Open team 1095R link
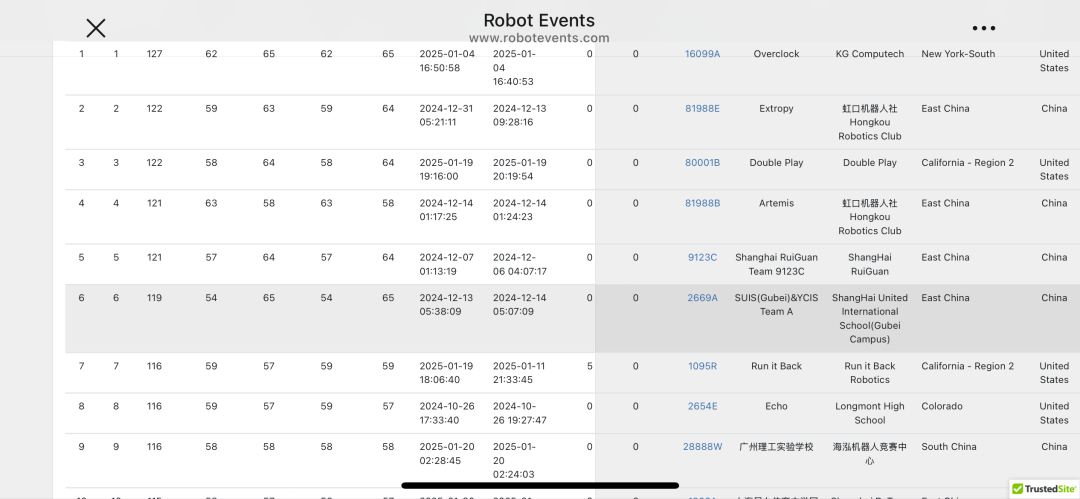This screenshot has height=499, width=1080. coord(702,366)
